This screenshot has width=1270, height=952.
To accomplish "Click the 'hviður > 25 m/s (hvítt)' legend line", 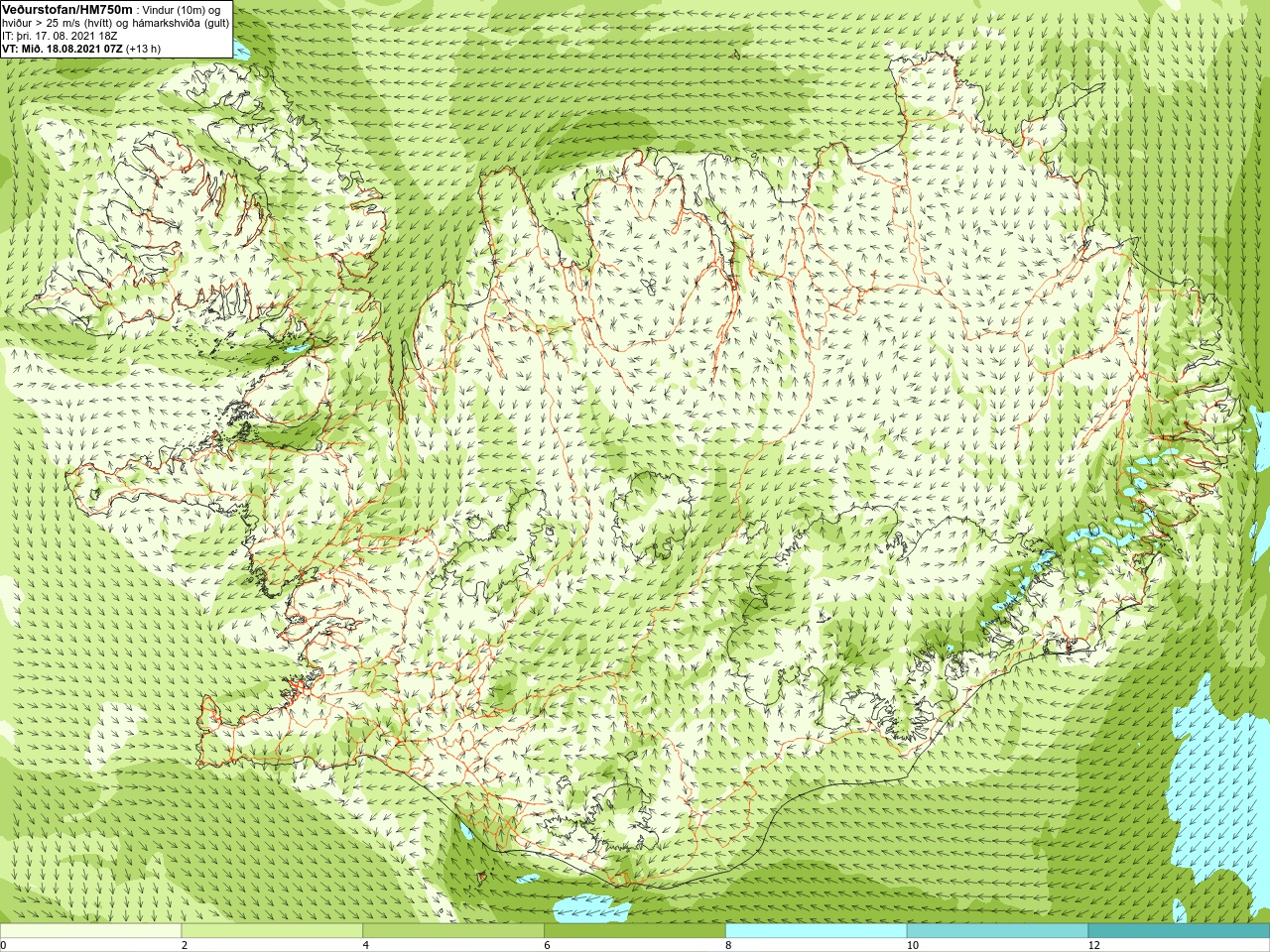I will pyautogui.click(x=115, y=22).
